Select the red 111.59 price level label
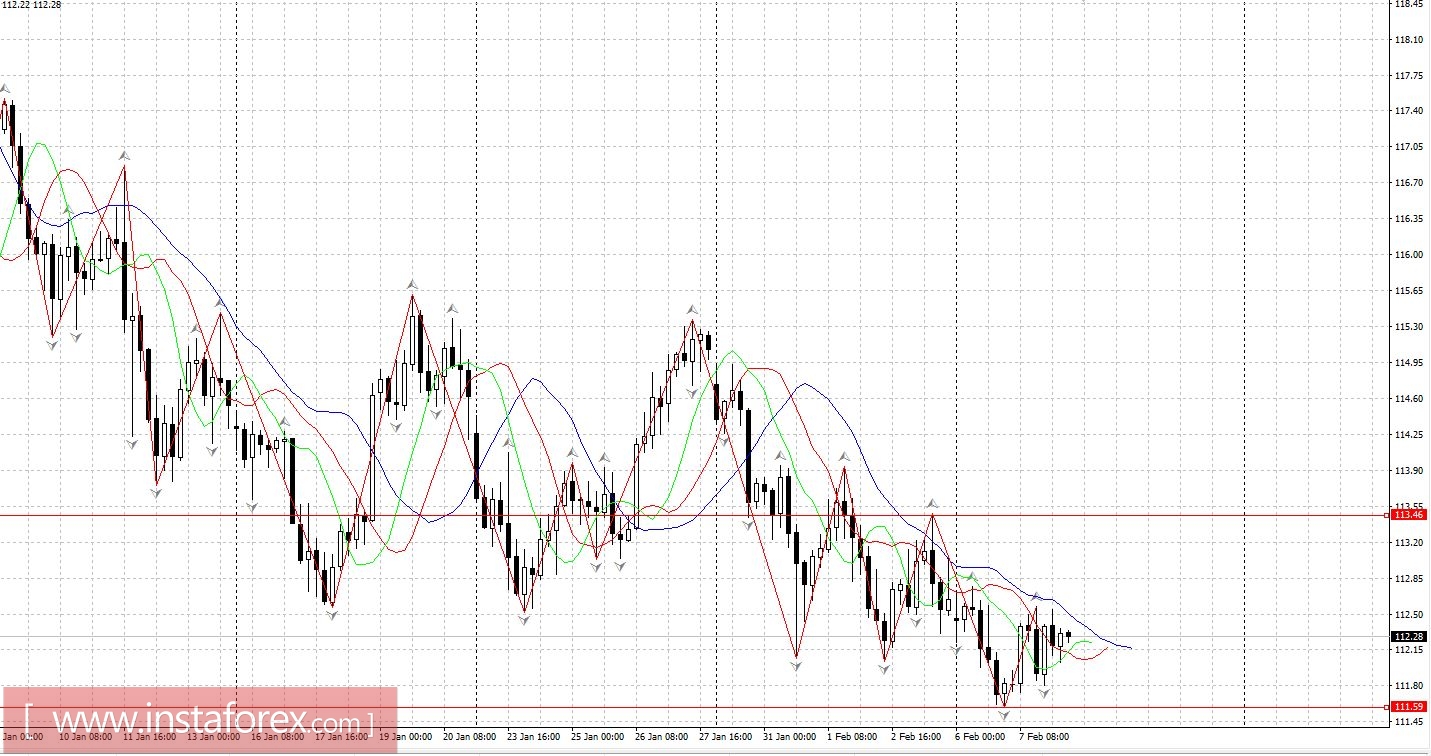Image resolution: width=1431 pixels, height=756 pixels. click(x=1408, y=707)
